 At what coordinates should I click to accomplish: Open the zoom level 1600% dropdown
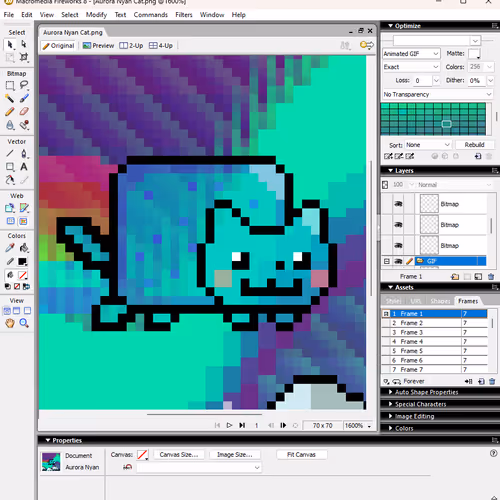click(x=369, y=426)
